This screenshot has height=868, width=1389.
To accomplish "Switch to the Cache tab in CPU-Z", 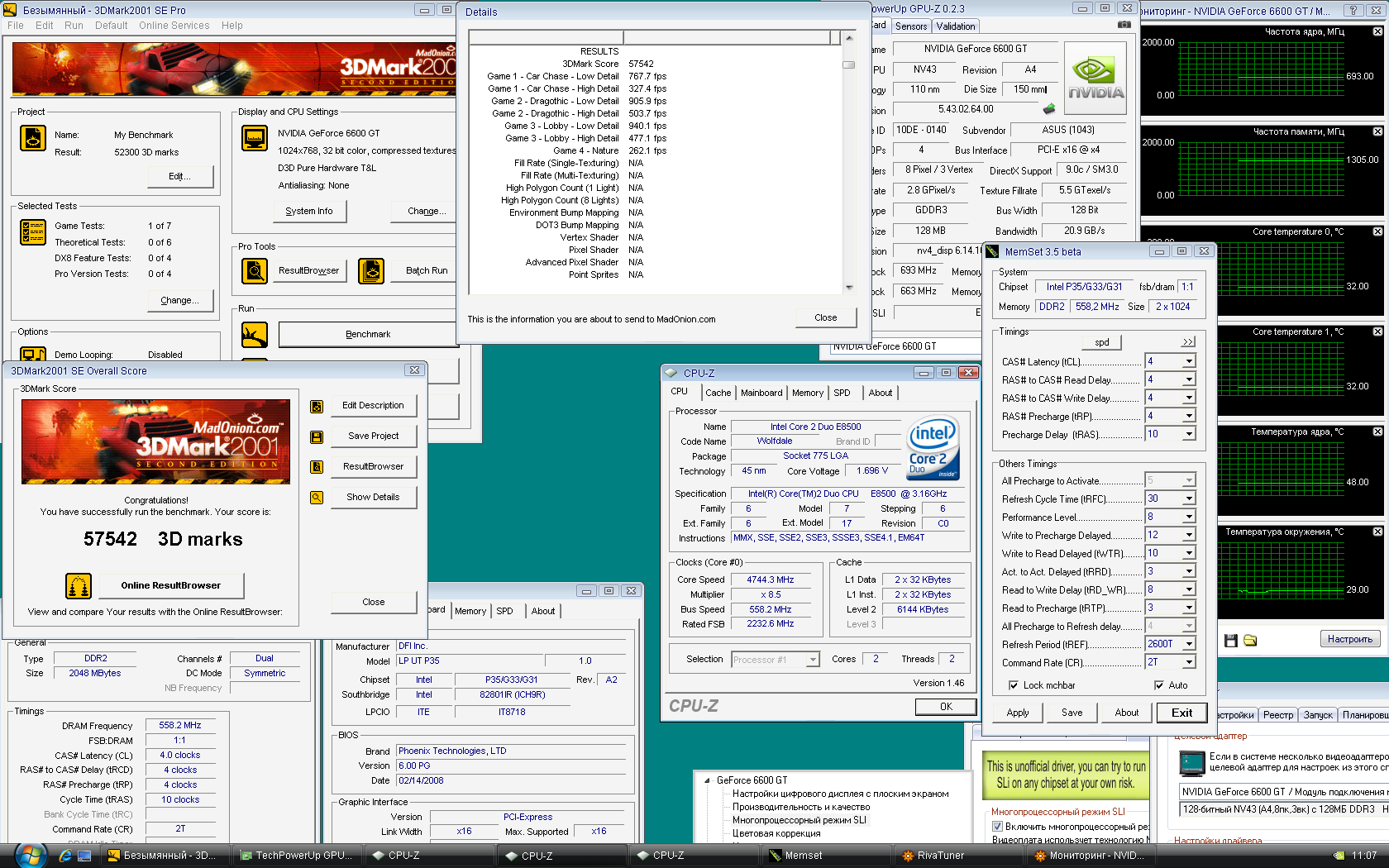I will tap(718, 393).
